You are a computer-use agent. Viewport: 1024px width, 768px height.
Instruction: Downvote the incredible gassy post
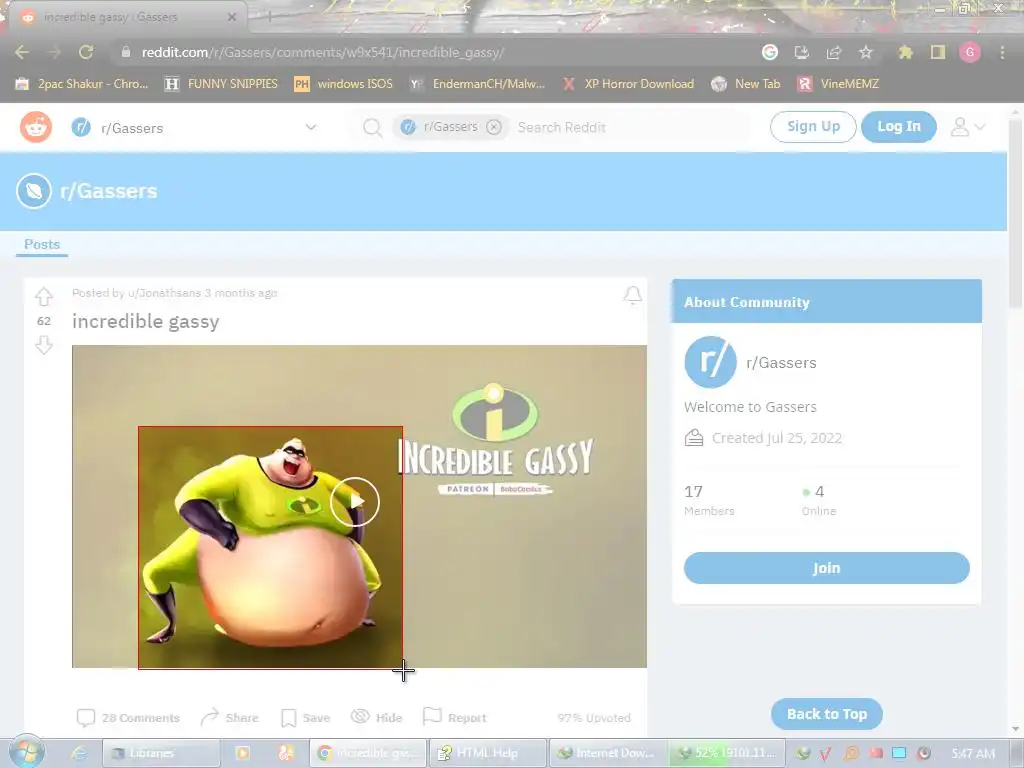44,345
